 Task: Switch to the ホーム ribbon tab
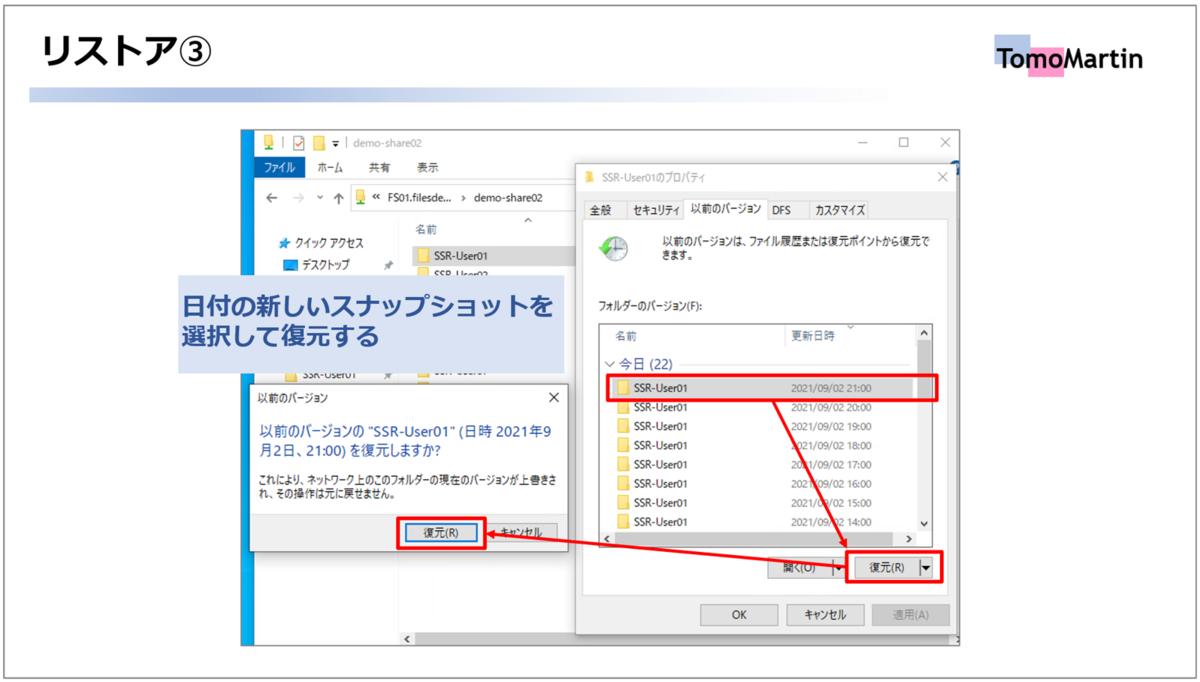[x=330, y=168]
